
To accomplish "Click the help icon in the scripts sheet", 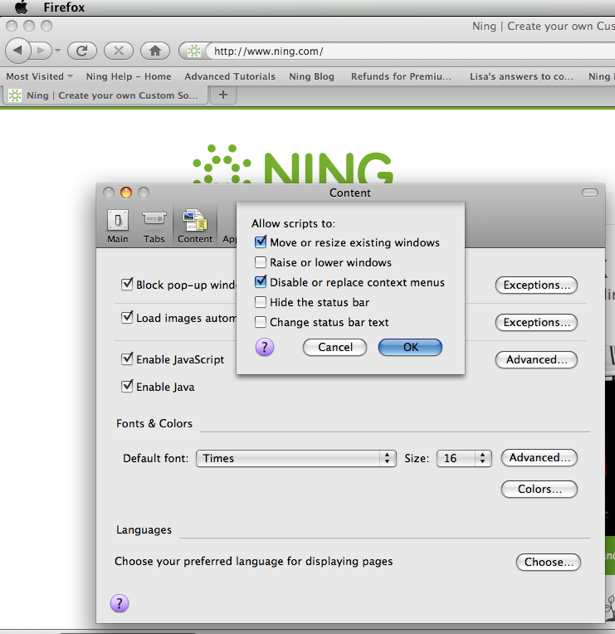I will point(265,347).
